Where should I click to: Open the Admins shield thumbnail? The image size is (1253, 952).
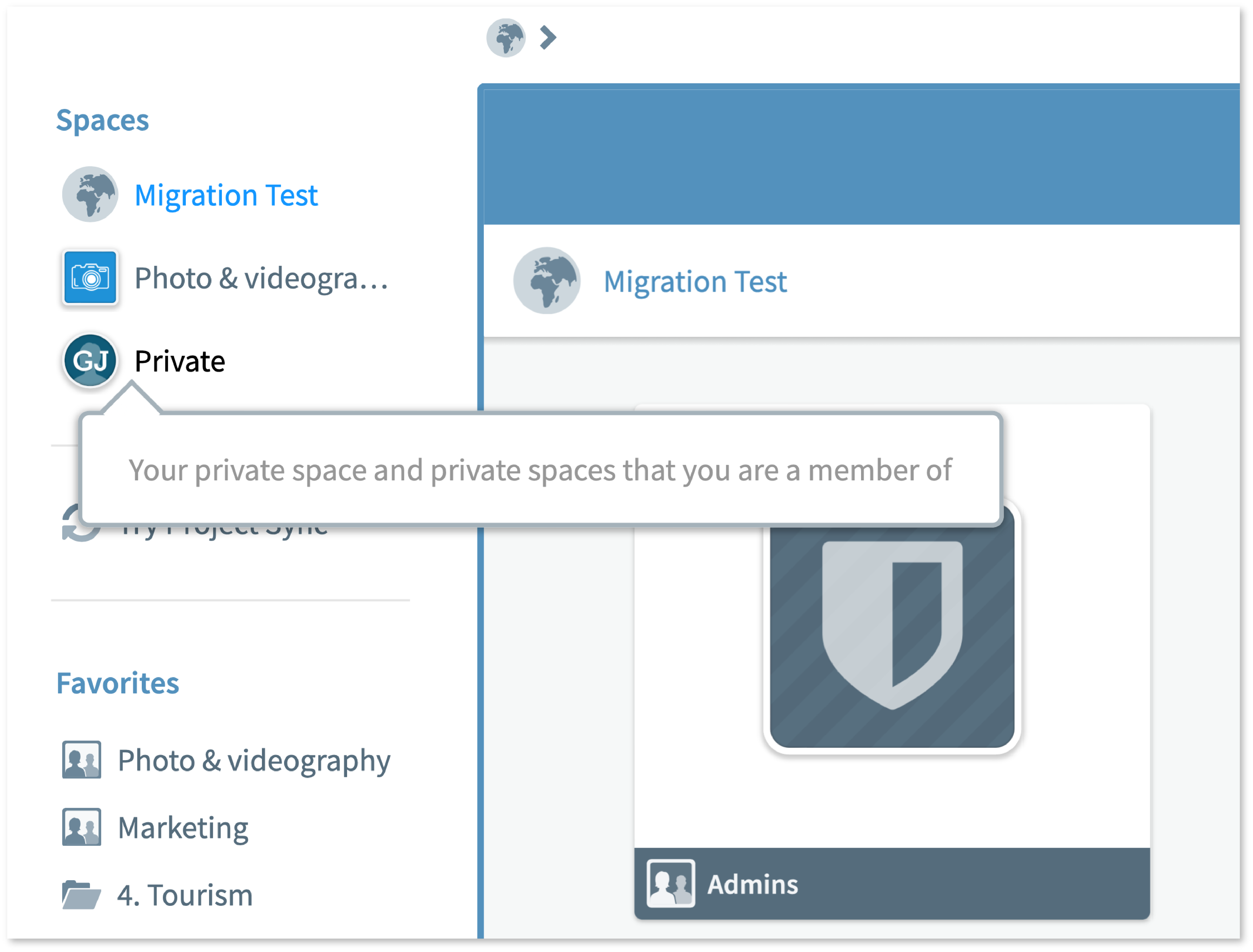coord(892,627)
